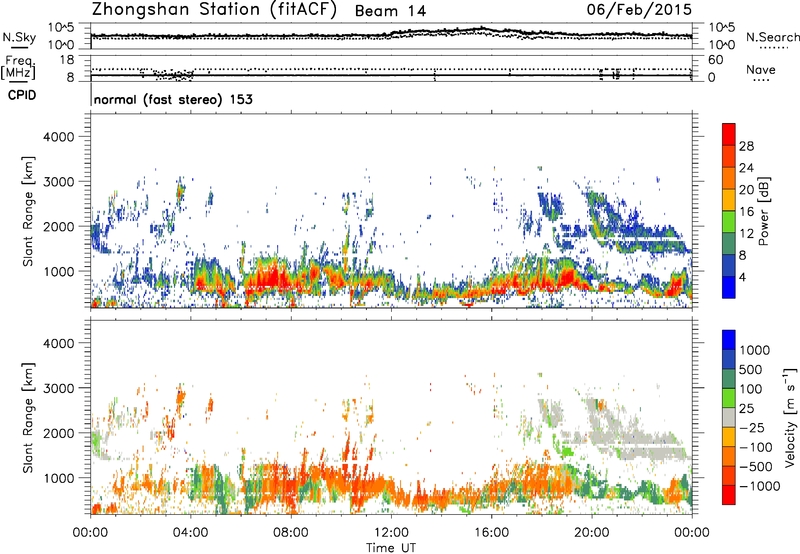Select the yellow 16-20 dB power colorbar segment
Screen dimensions: 800x554
coord(729,200)
